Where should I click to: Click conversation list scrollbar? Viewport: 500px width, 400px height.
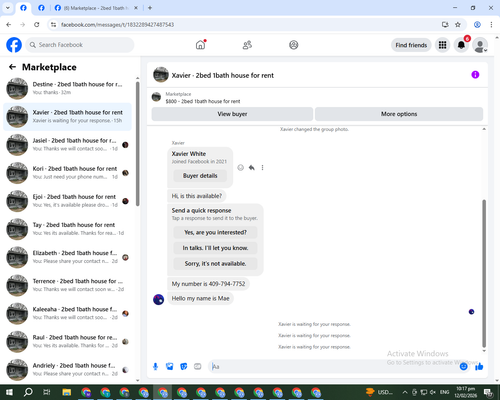pyautogui.click(x=138, y=143)
